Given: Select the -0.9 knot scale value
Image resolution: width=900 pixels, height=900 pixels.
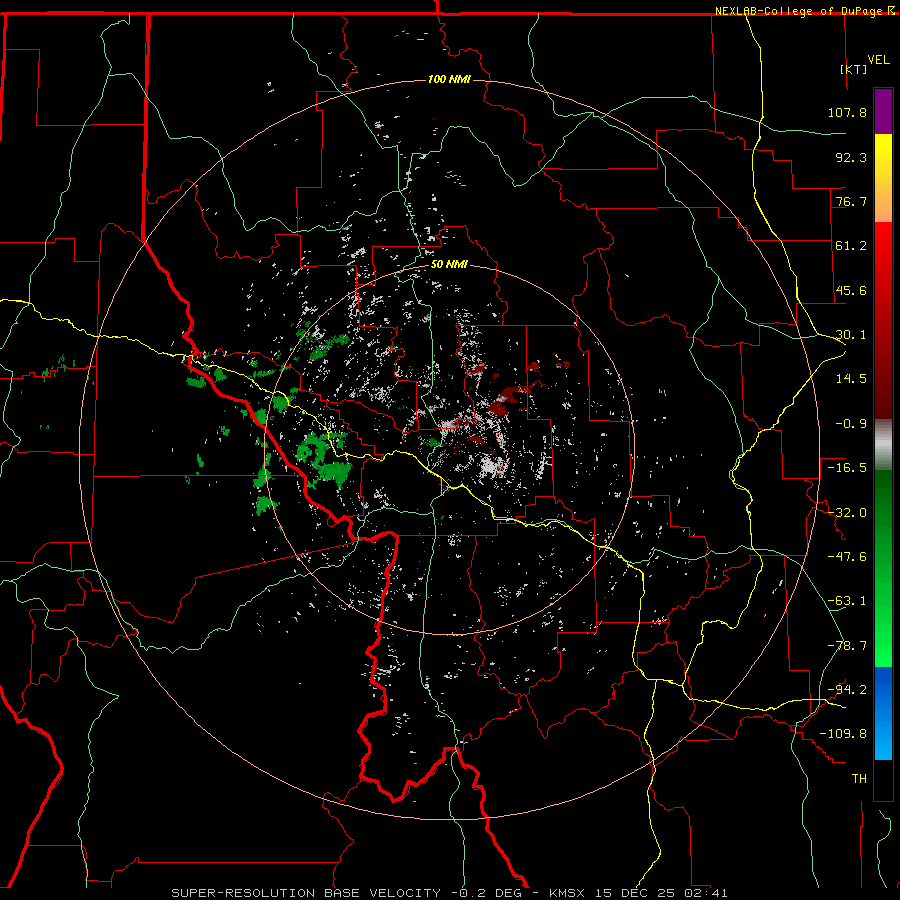Looking at the screenshot, I should (x=851, y=424).
